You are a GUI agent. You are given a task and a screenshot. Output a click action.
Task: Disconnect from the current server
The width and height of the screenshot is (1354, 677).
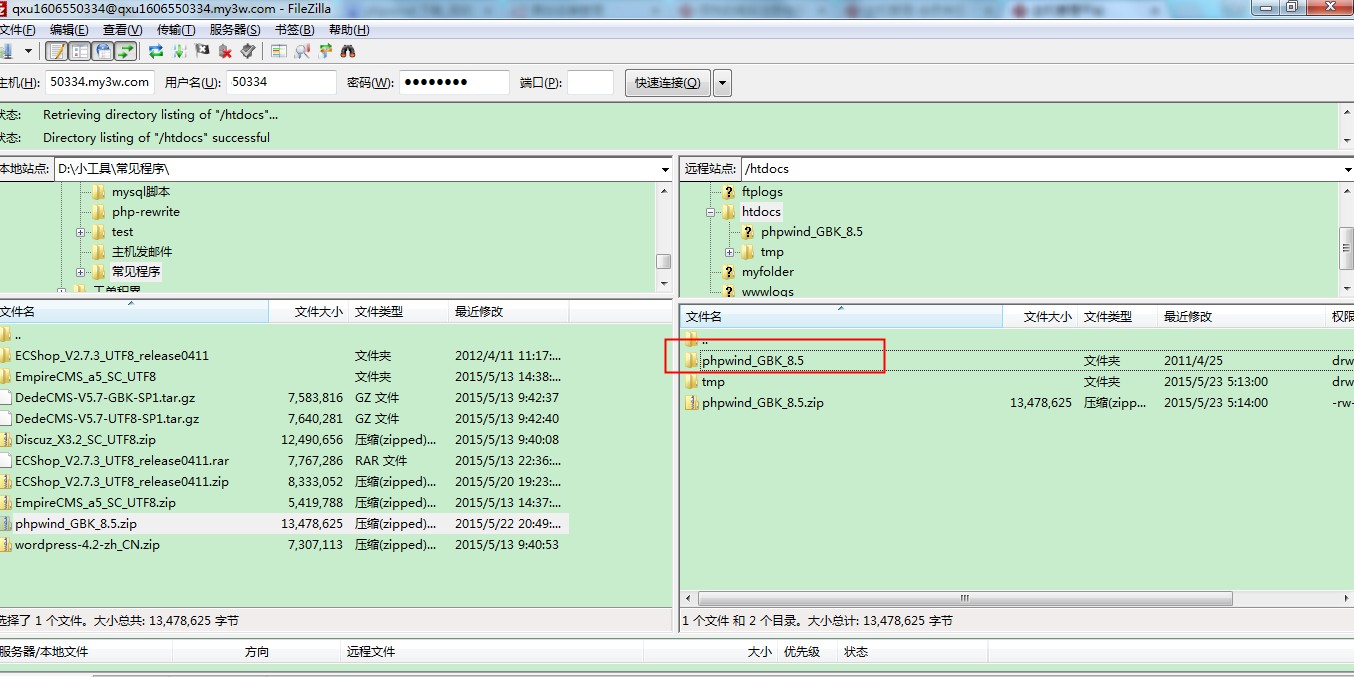[225, 51]
